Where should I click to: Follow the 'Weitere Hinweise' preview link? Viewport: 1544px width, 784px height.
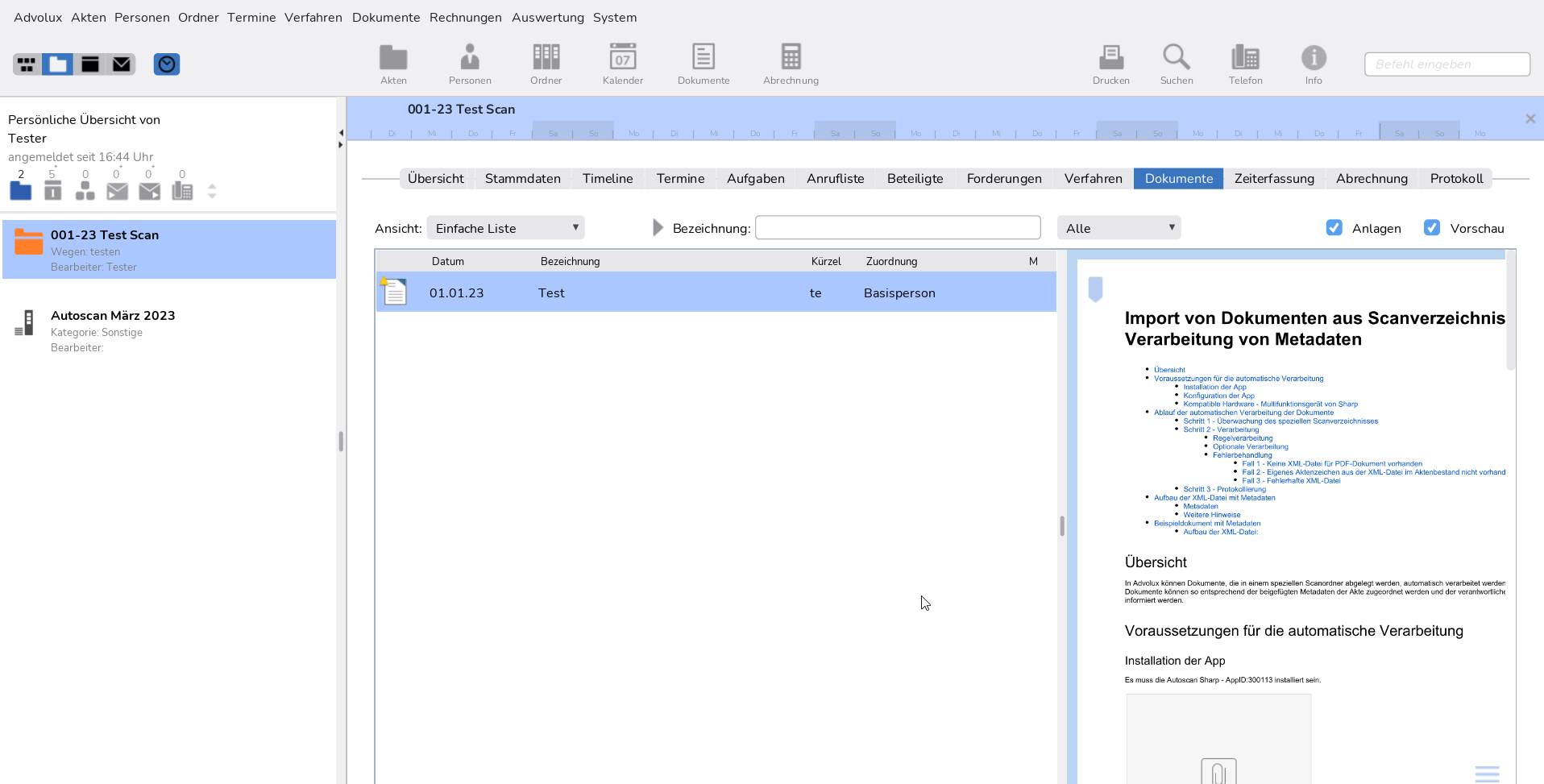click(1212, 515)
